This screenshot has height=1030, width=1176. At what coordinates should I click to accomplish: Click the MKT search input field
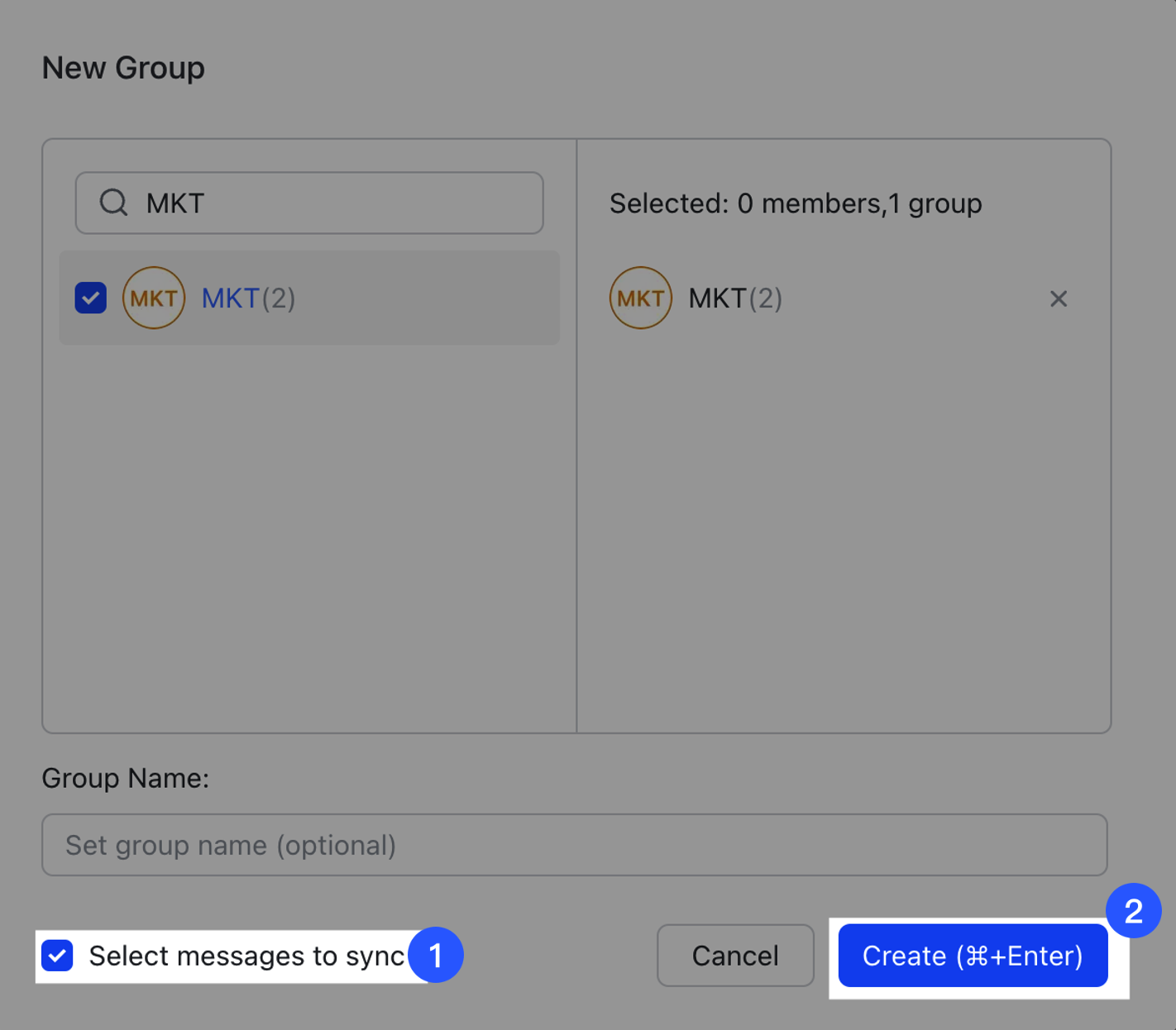[308, 203]
